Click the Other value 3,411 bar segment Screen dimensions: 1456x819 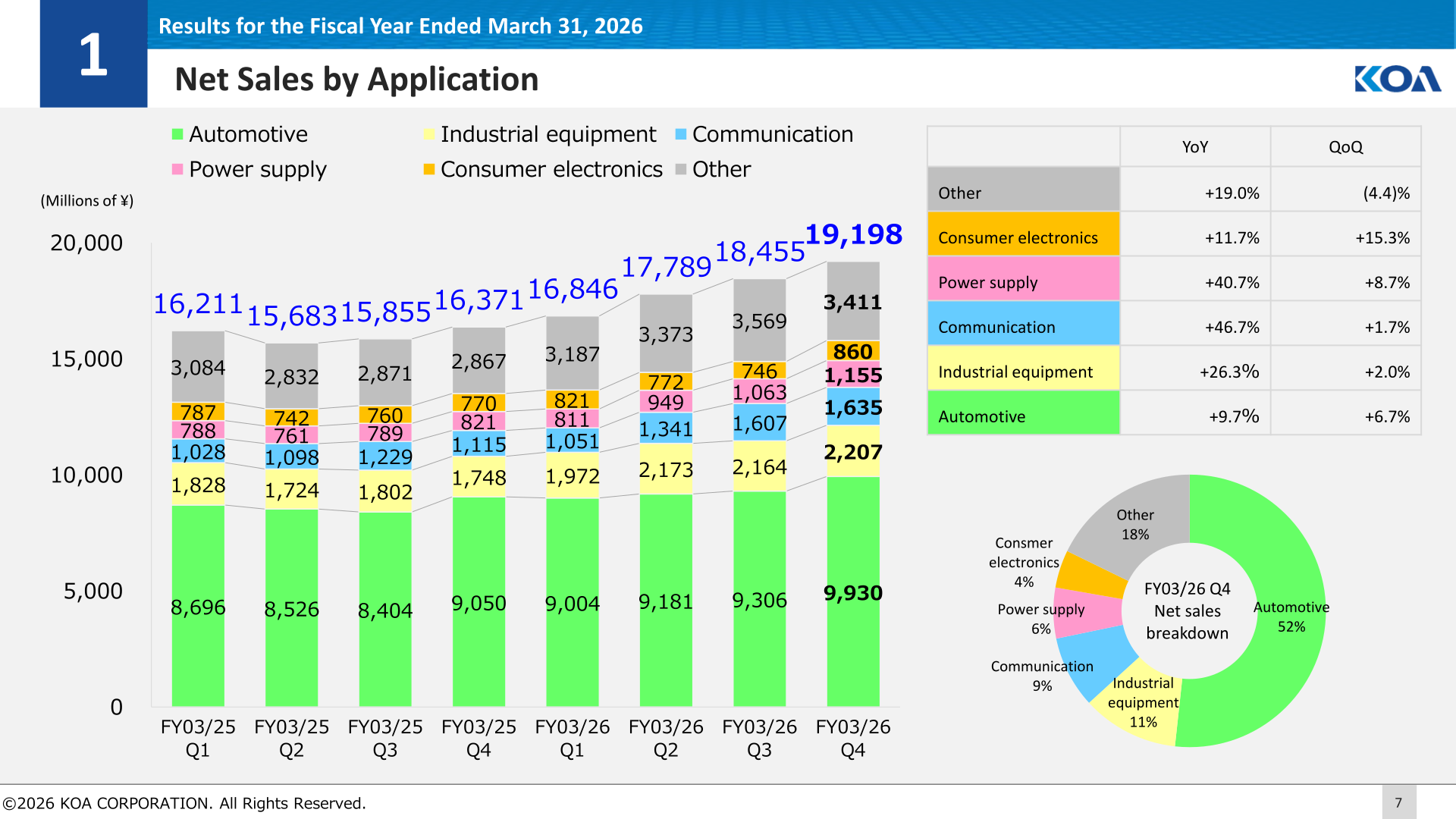coord(853,303)
